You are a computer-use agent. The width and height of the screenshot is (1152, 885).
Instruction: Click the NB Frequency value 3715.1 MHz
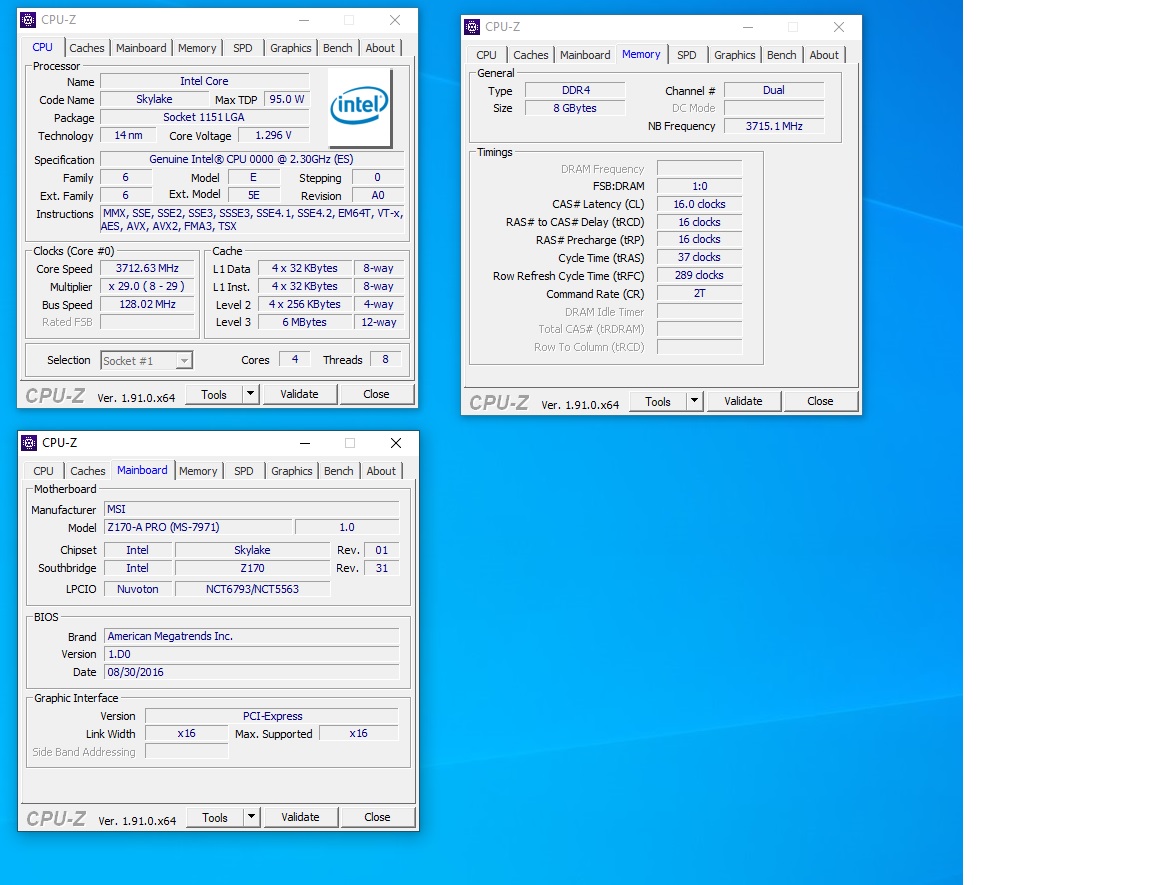pos(774,126)
